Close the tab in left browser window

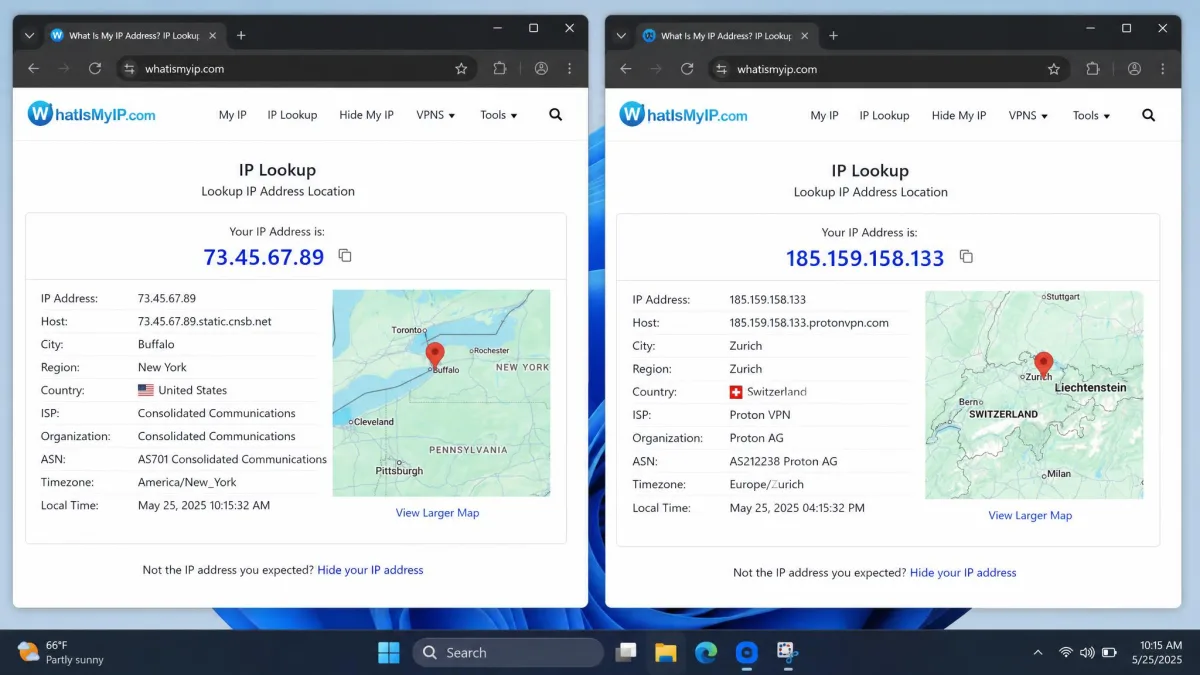click(x=212, y=35)
